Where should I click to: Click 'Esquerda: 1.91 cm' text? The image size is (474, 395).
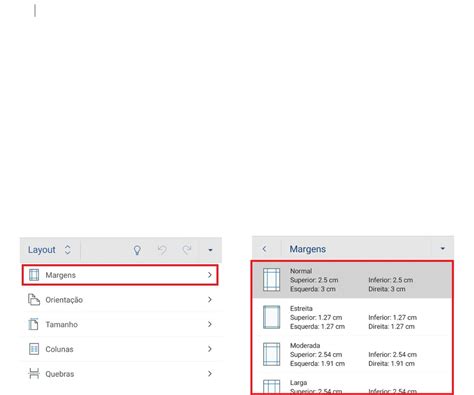(317, 363)
